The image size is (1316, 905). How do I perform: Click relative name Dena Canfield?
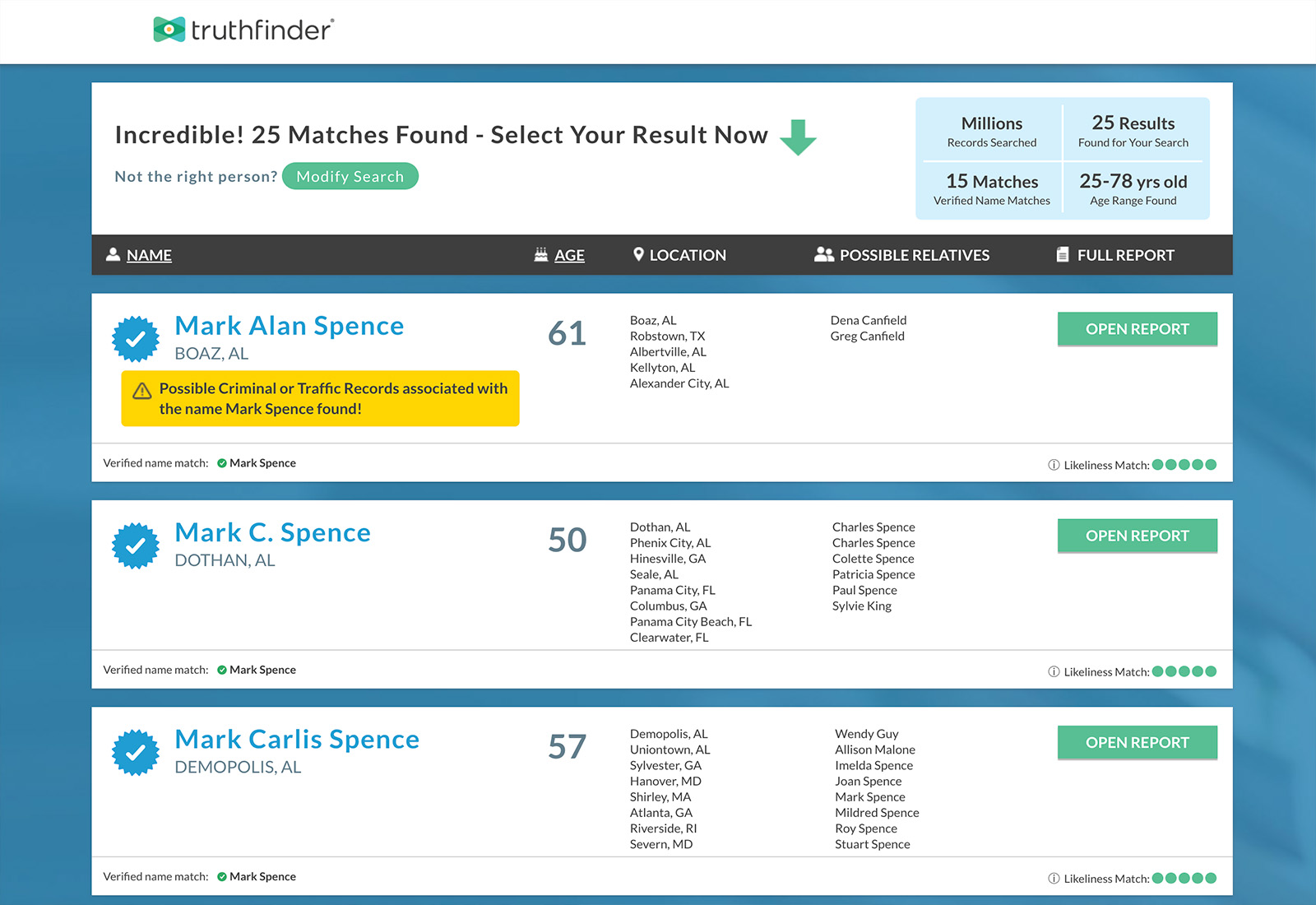(x=869, y=320)
